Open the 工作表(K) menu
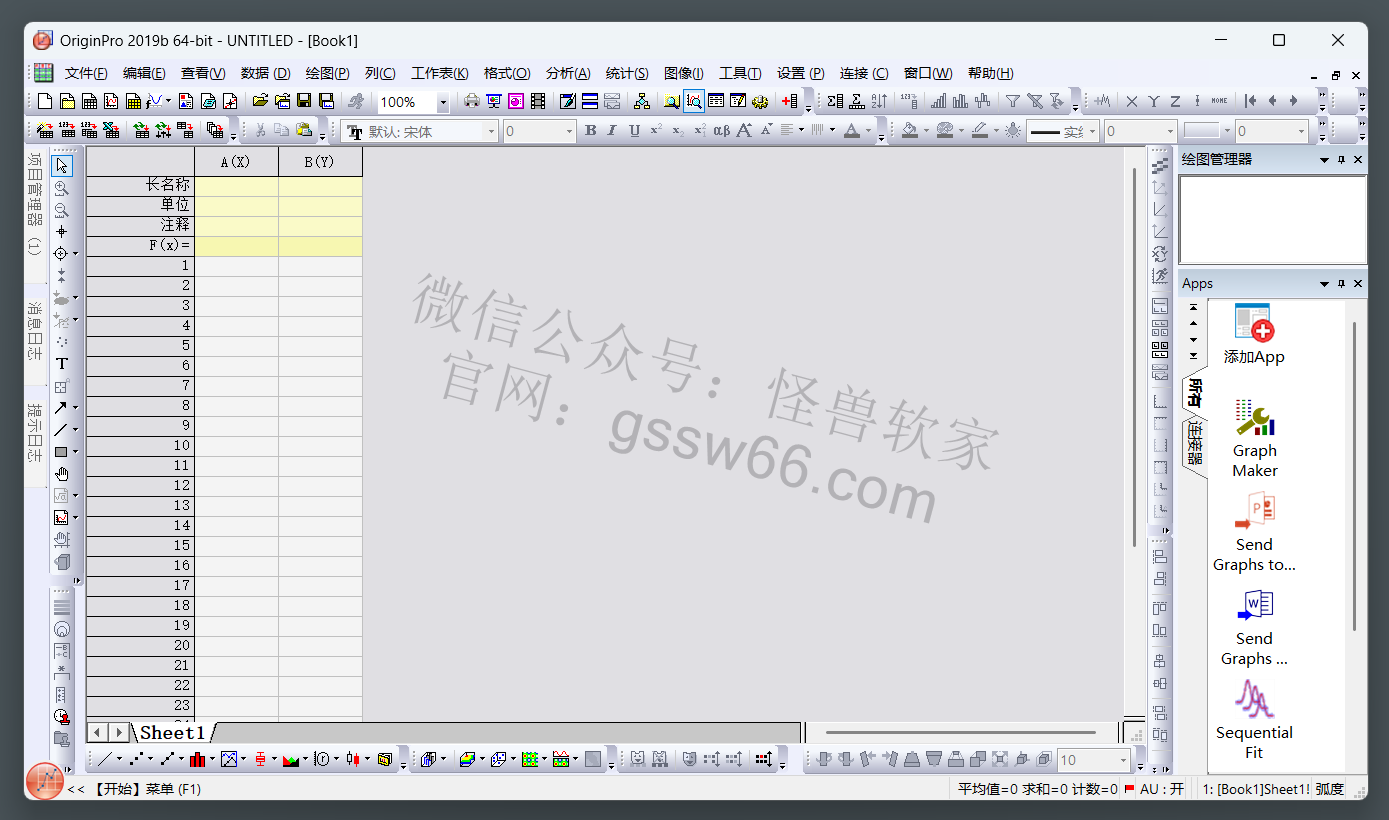This screenshot has height=820, width=1389. (440, 73)
